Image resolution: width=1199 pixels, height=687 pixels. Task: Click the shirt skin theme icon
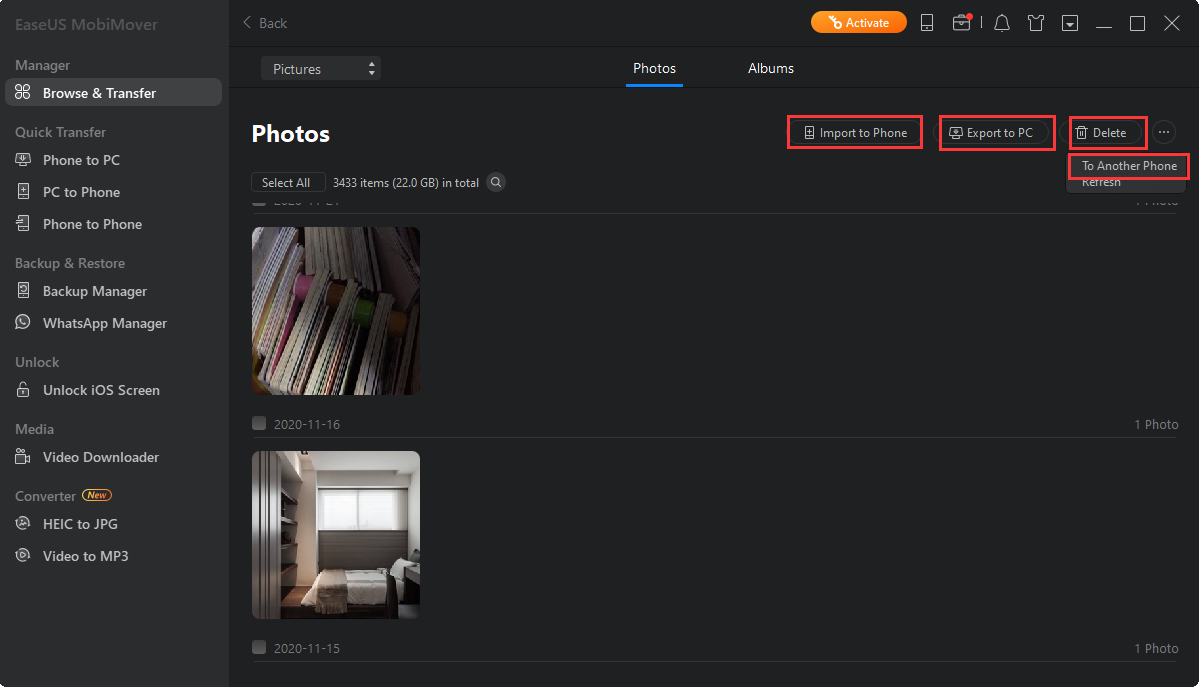pos(1036,23)
